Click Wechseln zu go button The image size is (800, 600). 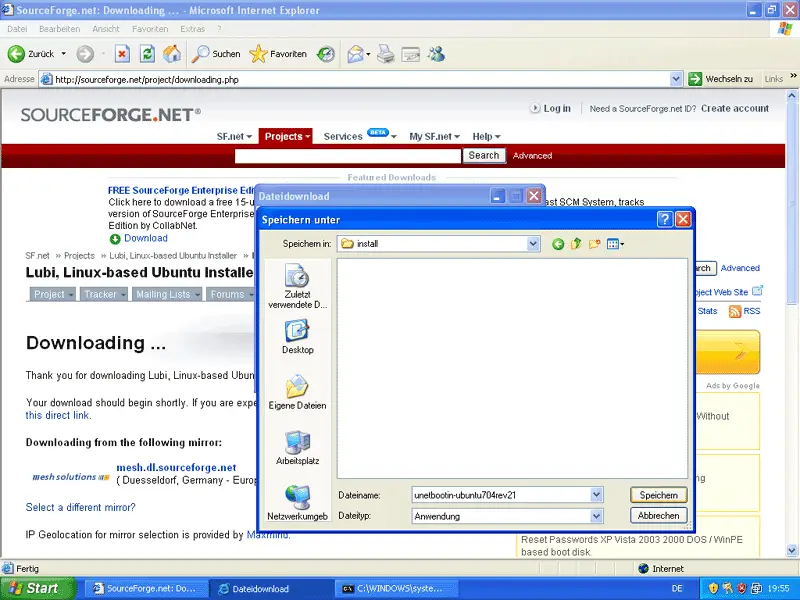[x=720, y=79]
